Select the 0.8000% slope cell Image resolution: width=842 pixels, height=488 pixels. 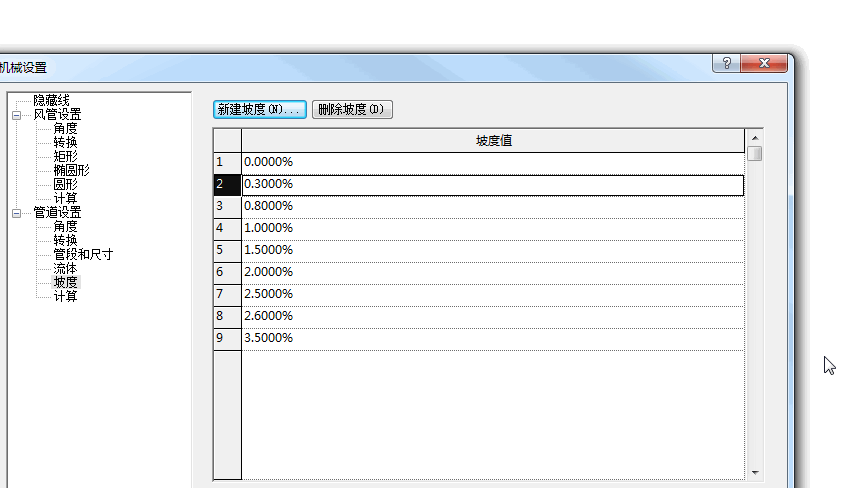coord(493,207)
